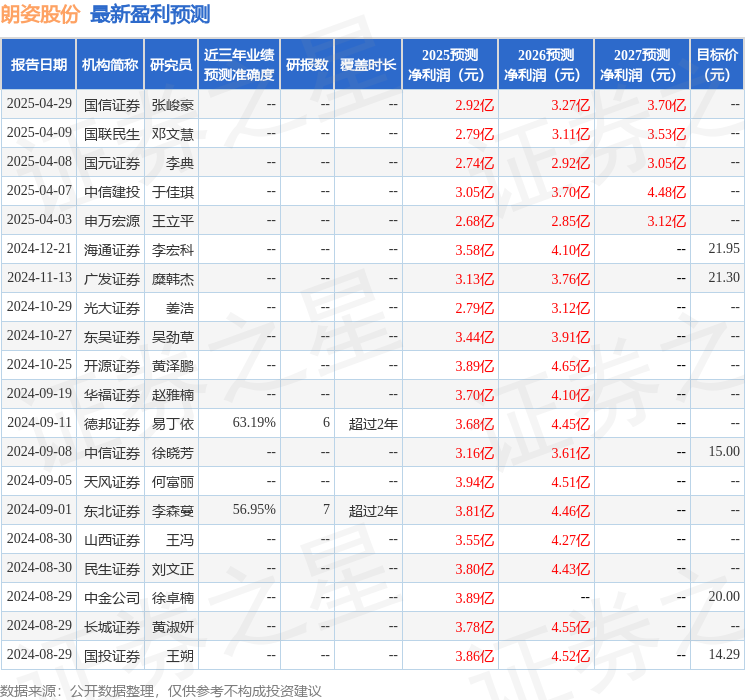745x700 pixels.
Task: Click the 4.48亿 value for 2027
Action: tap(667, 192)
